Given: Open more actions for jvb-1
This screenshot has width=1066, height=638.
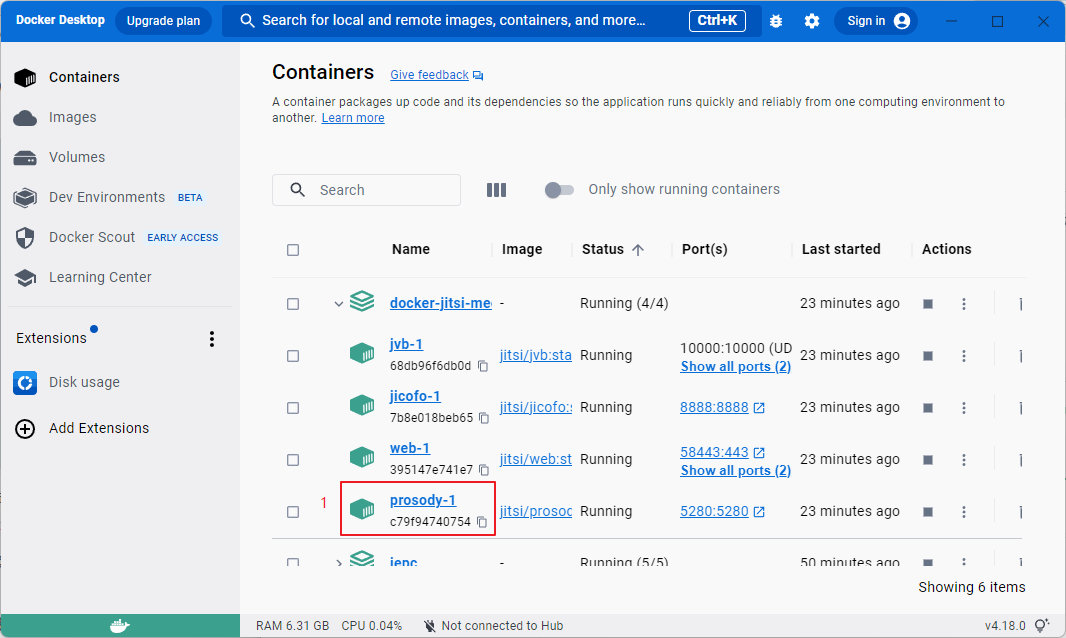Looking at the screenshot, I should (963, 356).
